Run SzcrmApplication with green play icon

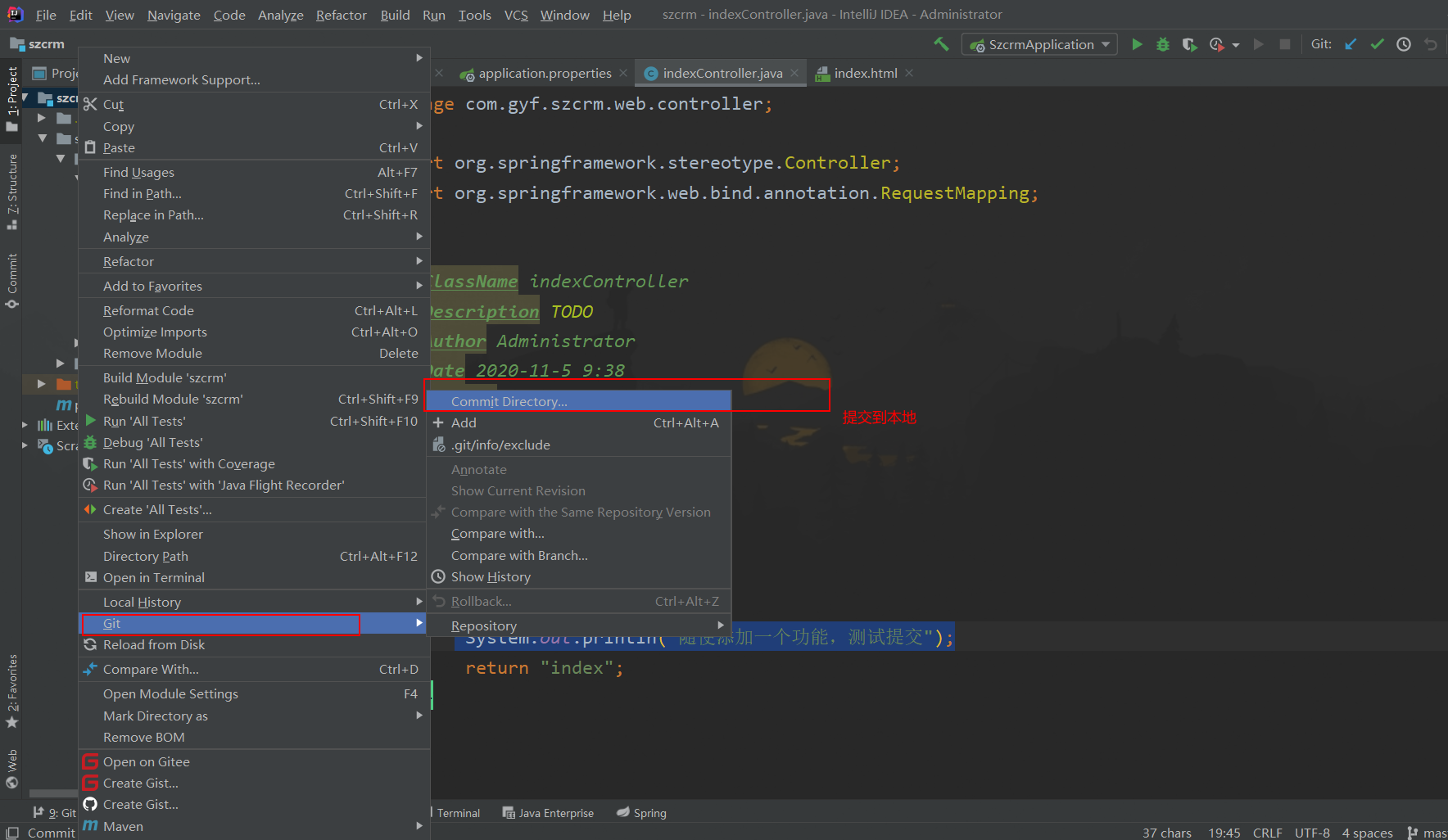coord(1137,44)
